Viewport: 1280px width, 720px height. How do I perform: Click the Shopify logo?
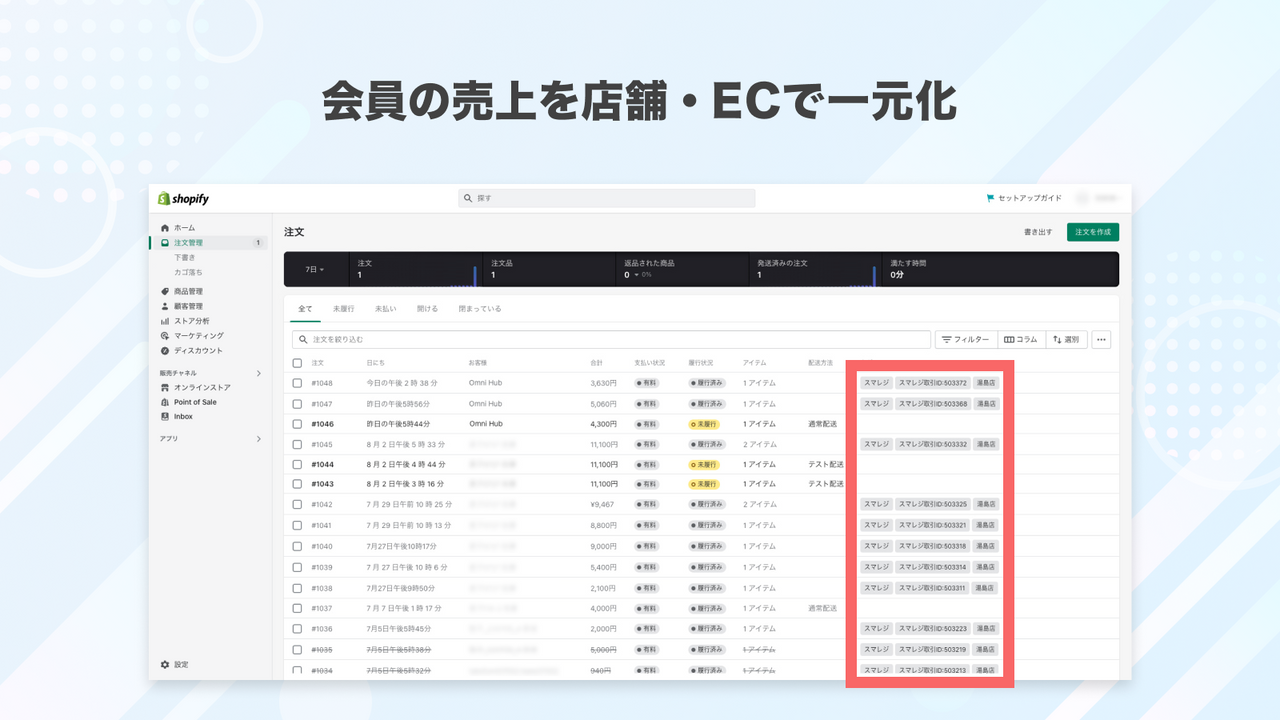coord(185,198)
